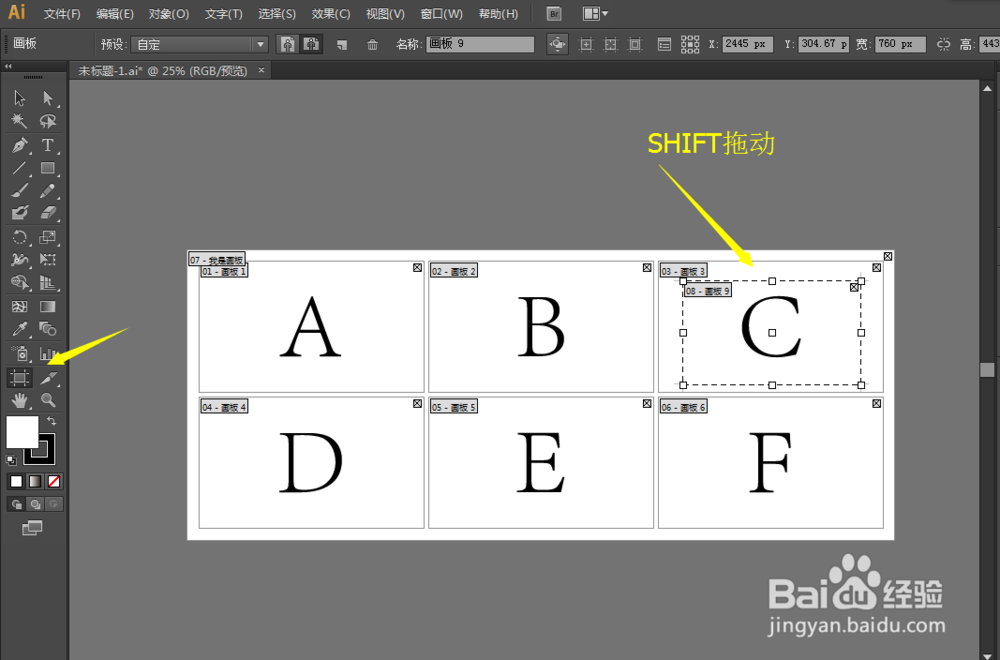Open the 编辑(E) menu
The width and height of the screenshot is (1000, 660).
click(x=115, y=14)
